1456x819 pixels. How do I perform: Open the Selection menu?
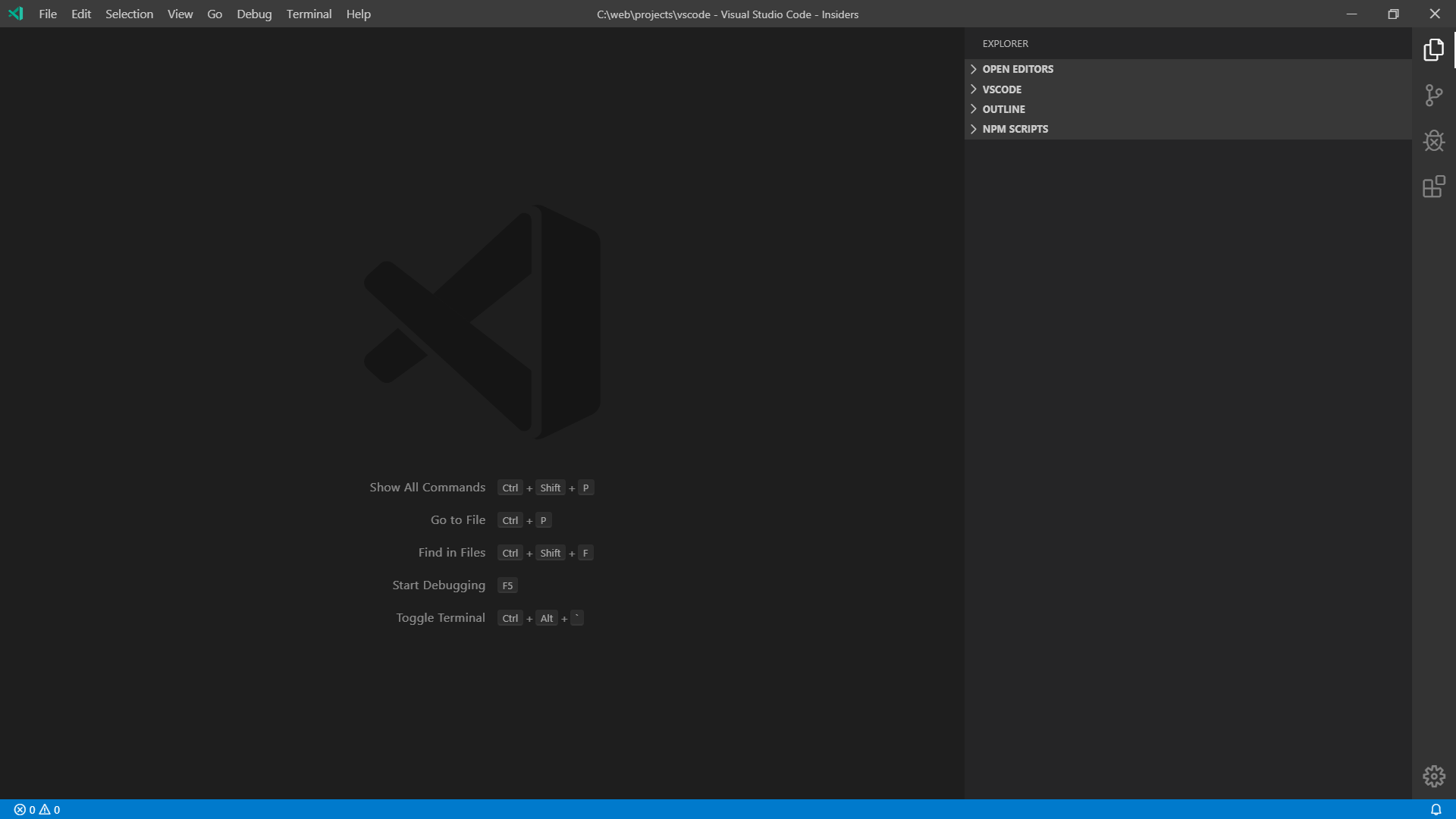[x=129, y=14]
